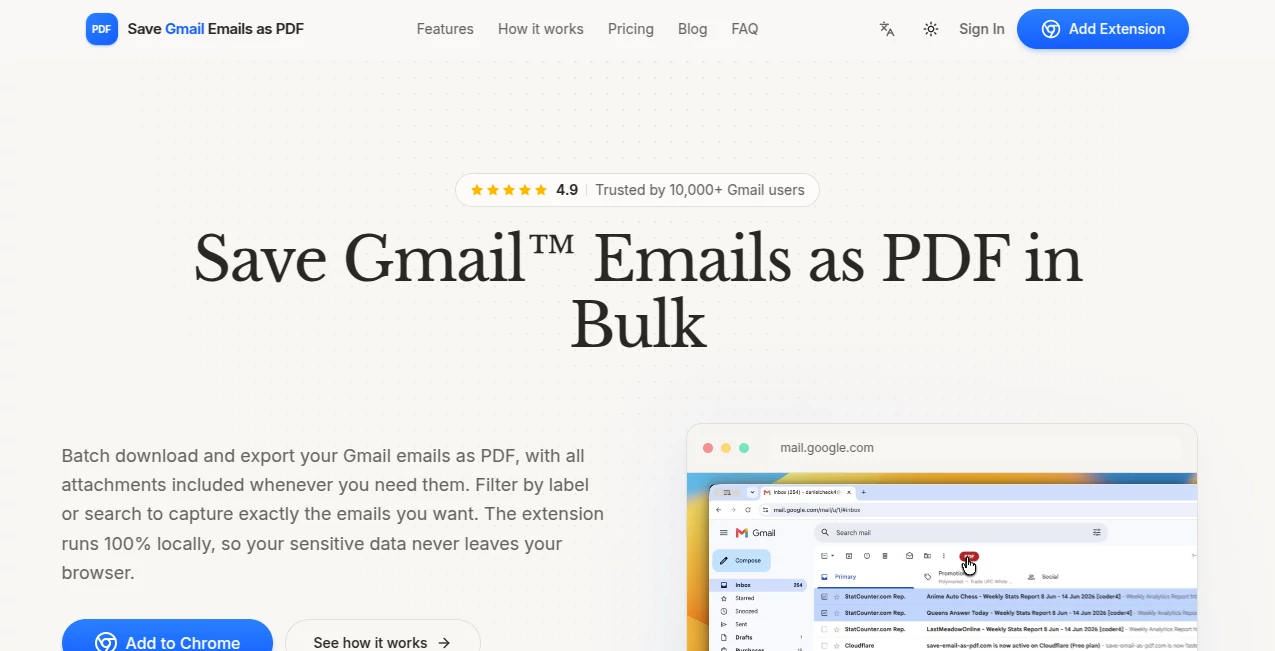This screenshot has height=651, width=1275.
Task: Click the back arrow in preview browser
Action: tap(718, 510)
